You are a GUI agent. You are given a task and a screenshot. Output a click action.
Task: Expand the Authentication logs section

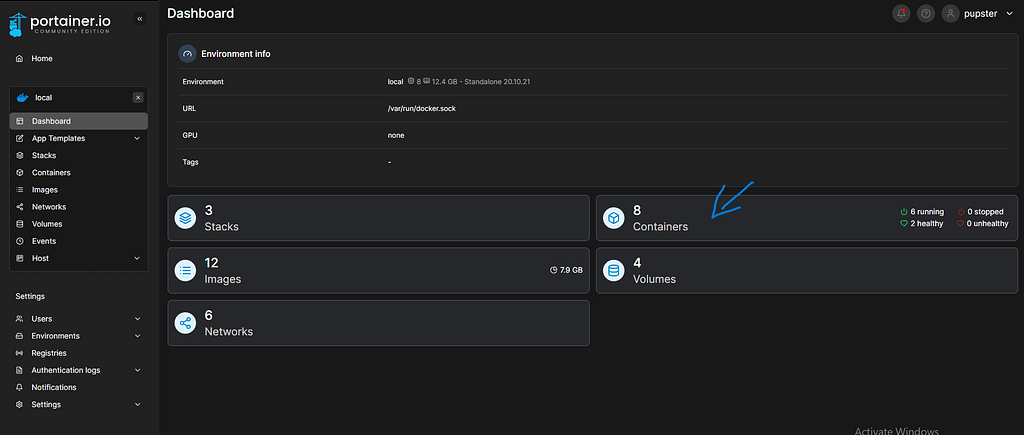click(x=137, y=370)
